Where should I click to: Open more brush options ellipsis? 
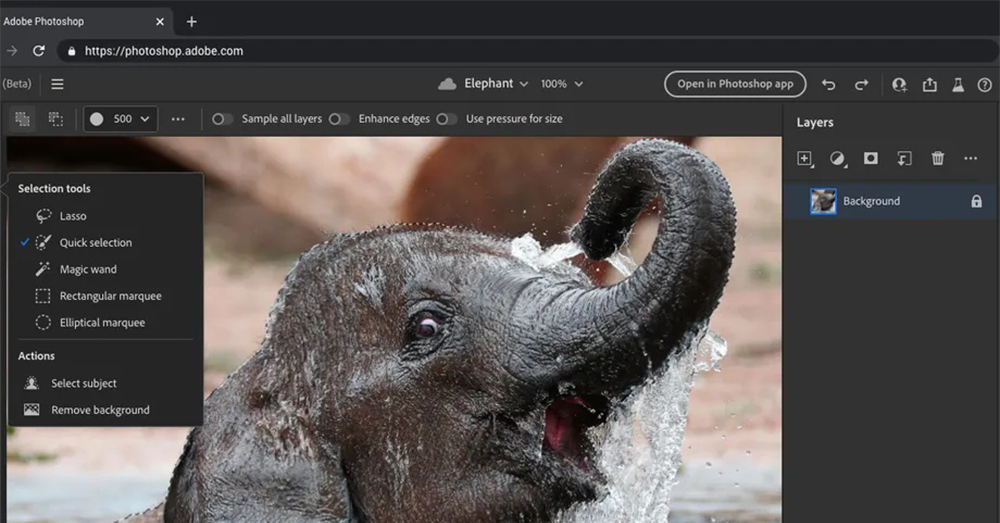pyautogui.click(x=178, y=119)
